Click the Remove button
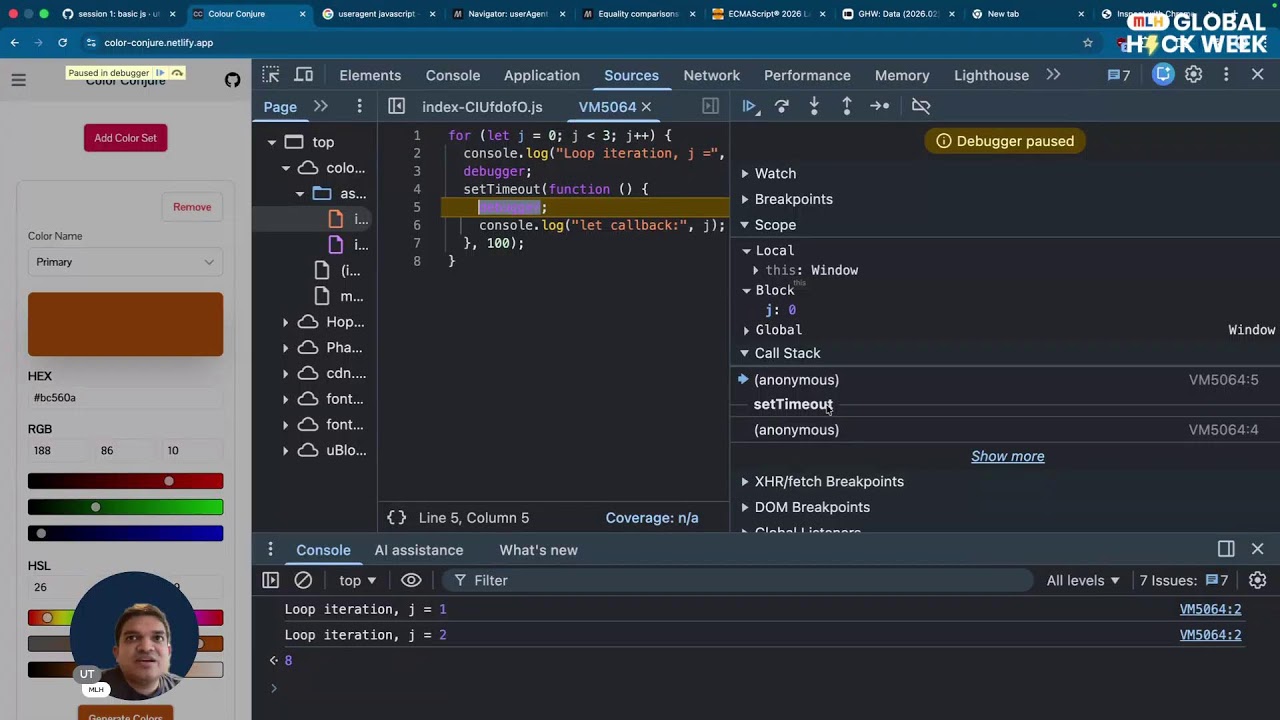The height and width of the screenshot is (720, 1280). 192,207
